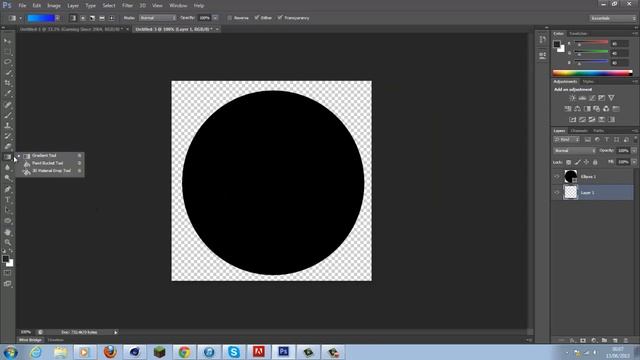Select the Dodge tool
Viewport: 640px width, 360px height.
(7, 178)
